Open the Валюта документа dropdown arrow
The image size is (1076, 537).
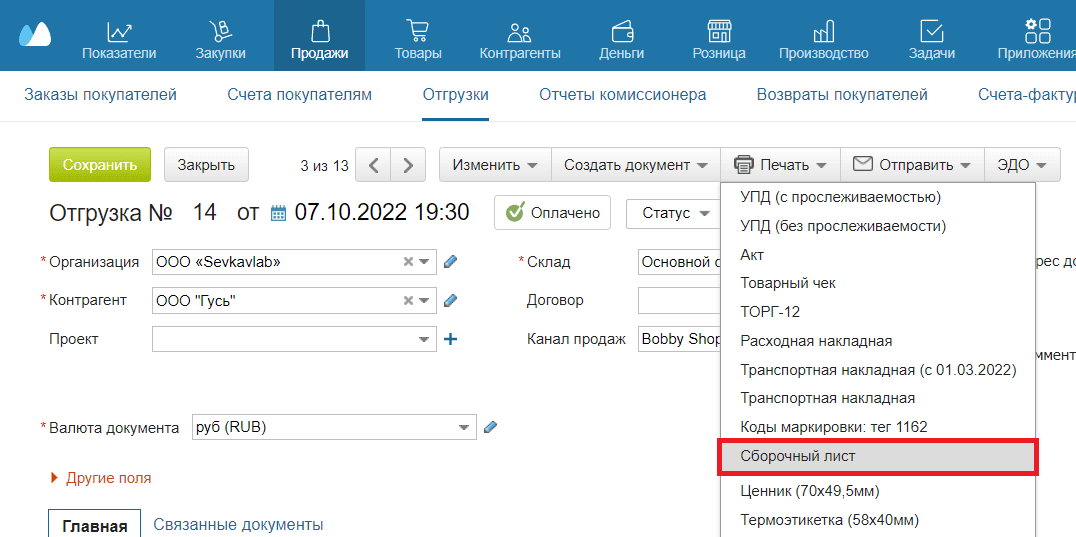pyautogui.click(x=464, y=428)
